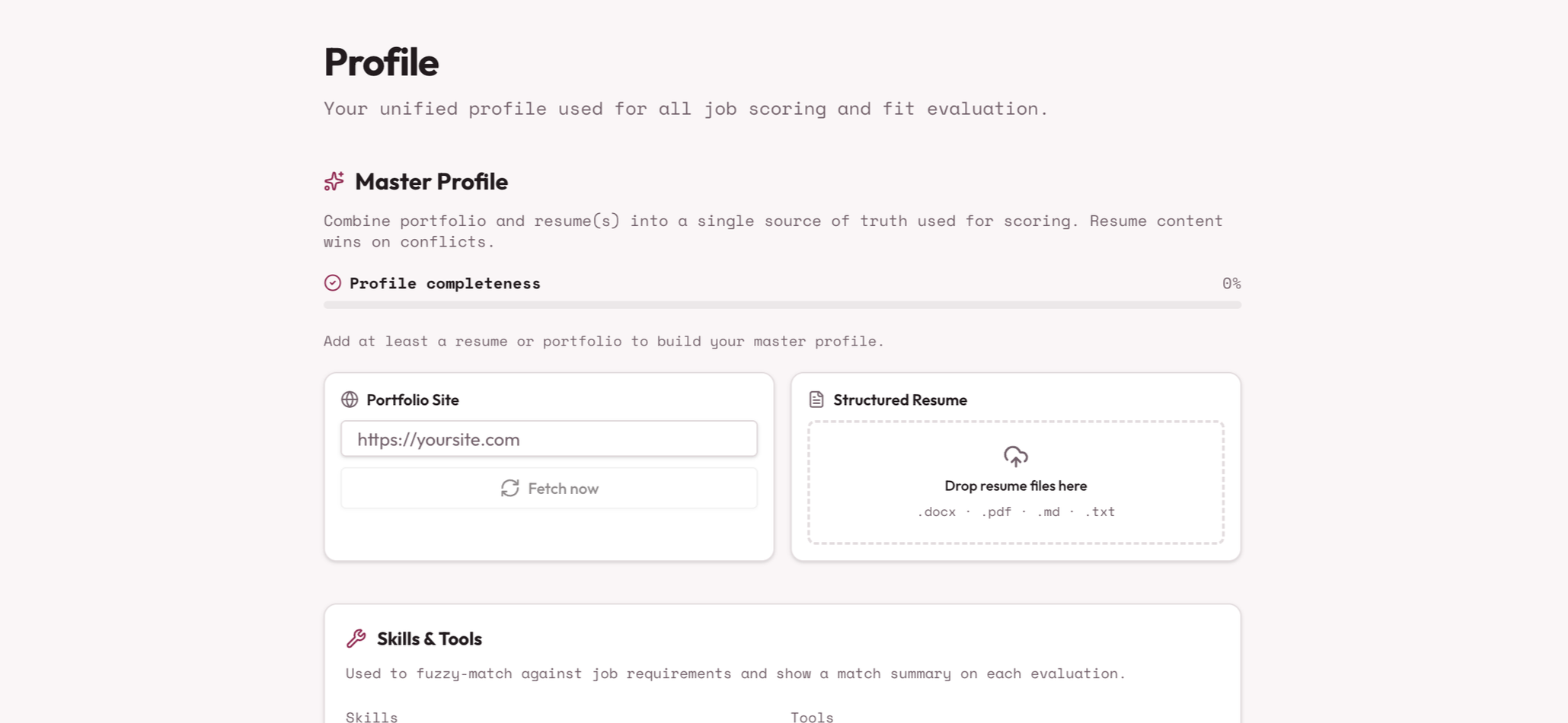1568x723 pixels.
Task: Click the sparkle icon beside Master Profile
Action: click(334, 181)
